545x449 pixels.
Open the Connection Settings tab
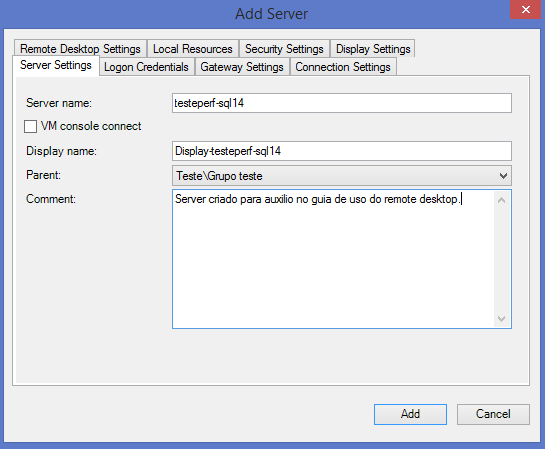coord(343,67)
